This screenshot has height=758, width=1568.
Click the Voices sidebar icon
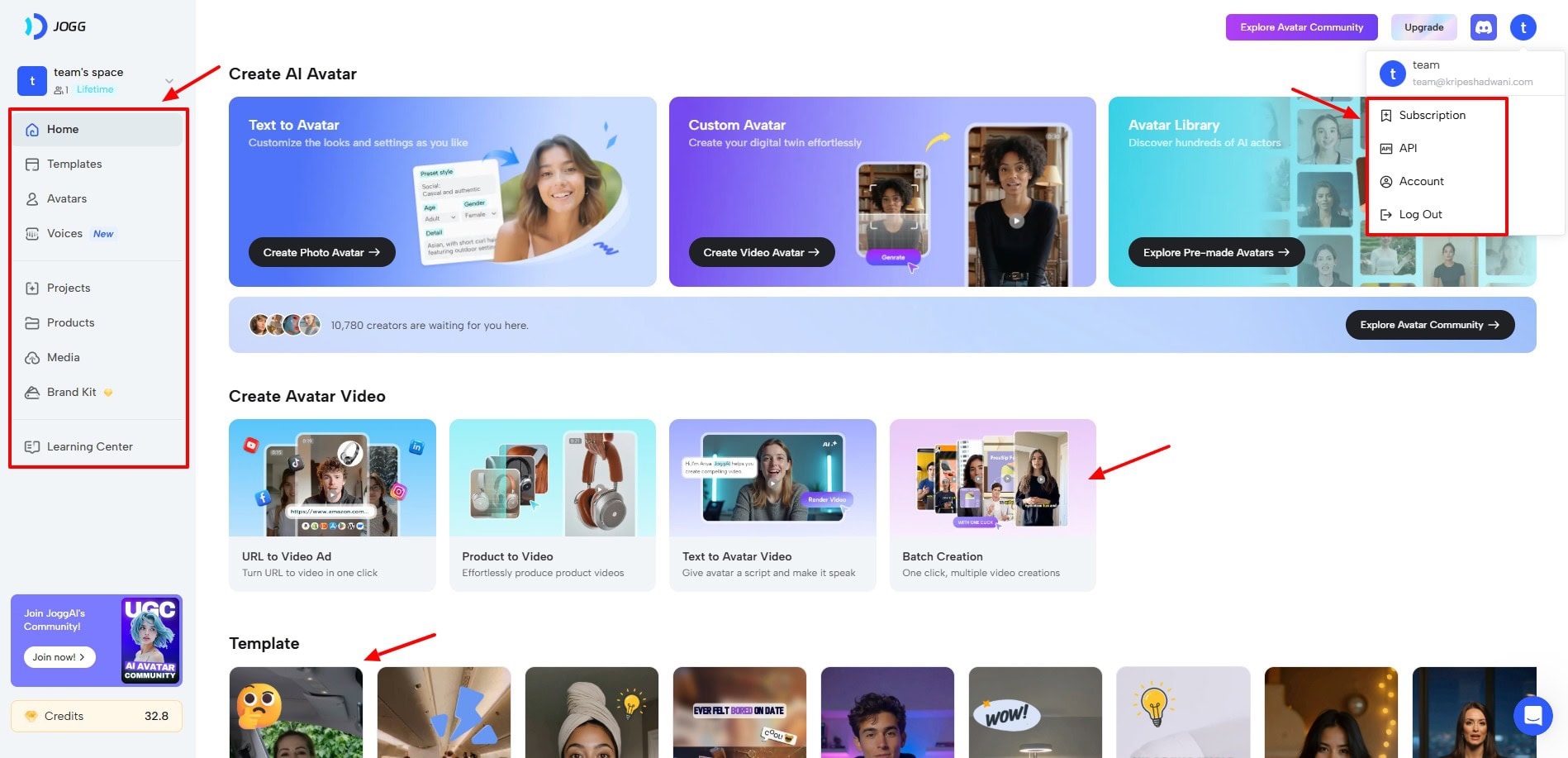32,234
